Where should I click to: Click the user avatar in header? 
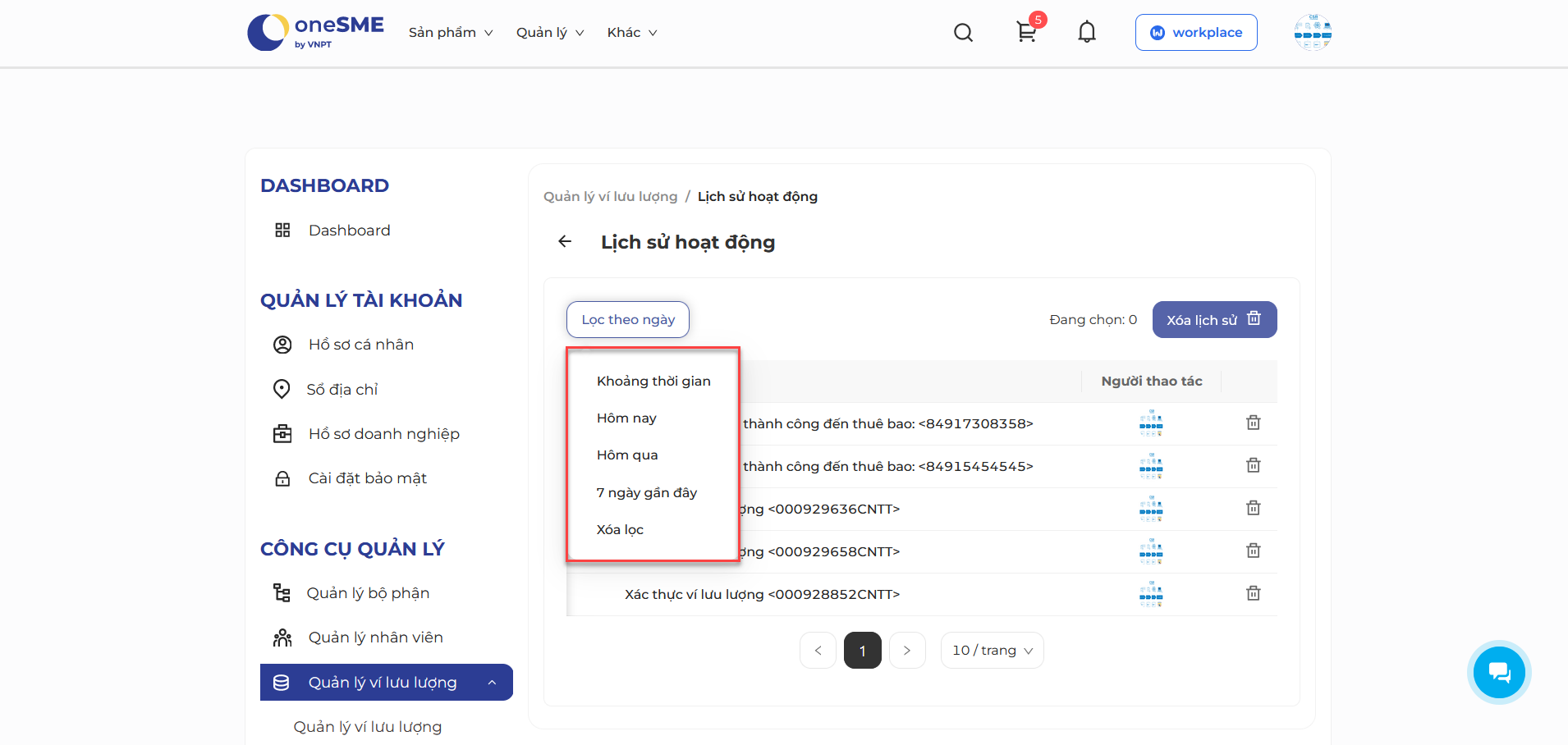pyautogui.click(x=1313, y=33)
